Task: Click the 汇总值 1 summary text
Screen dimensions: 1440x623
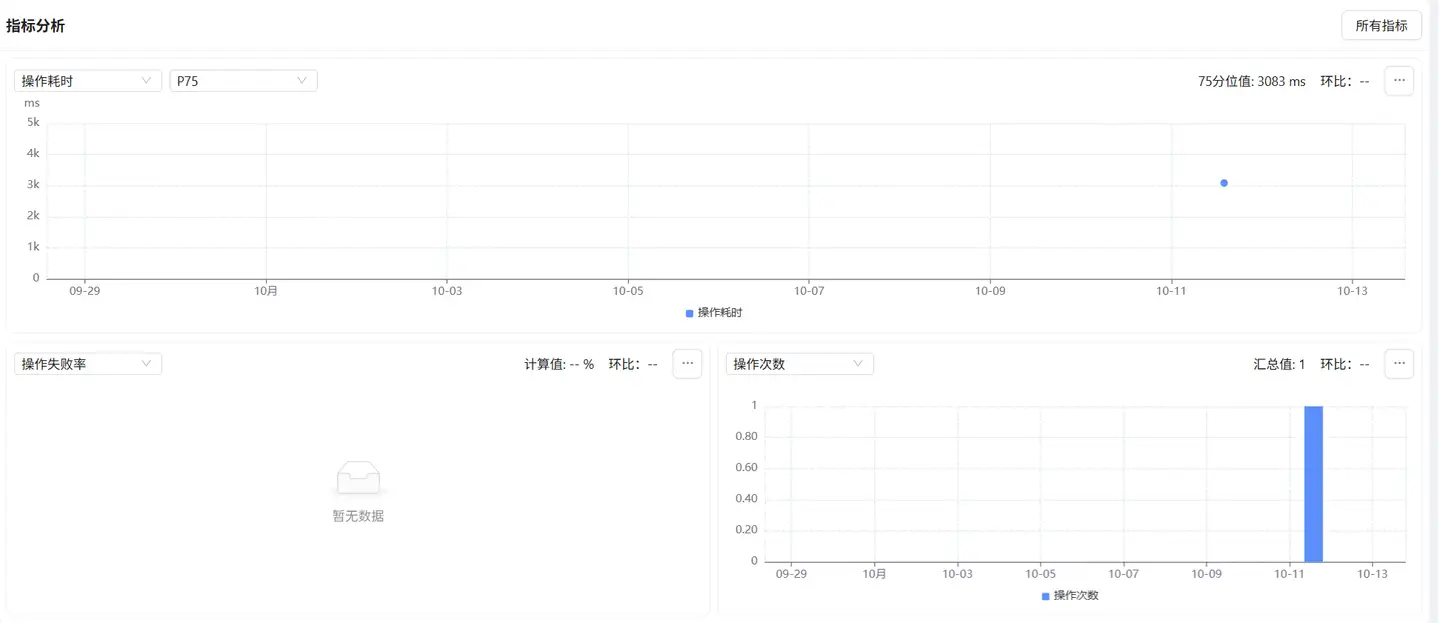Action: (x=1279, y=365)
